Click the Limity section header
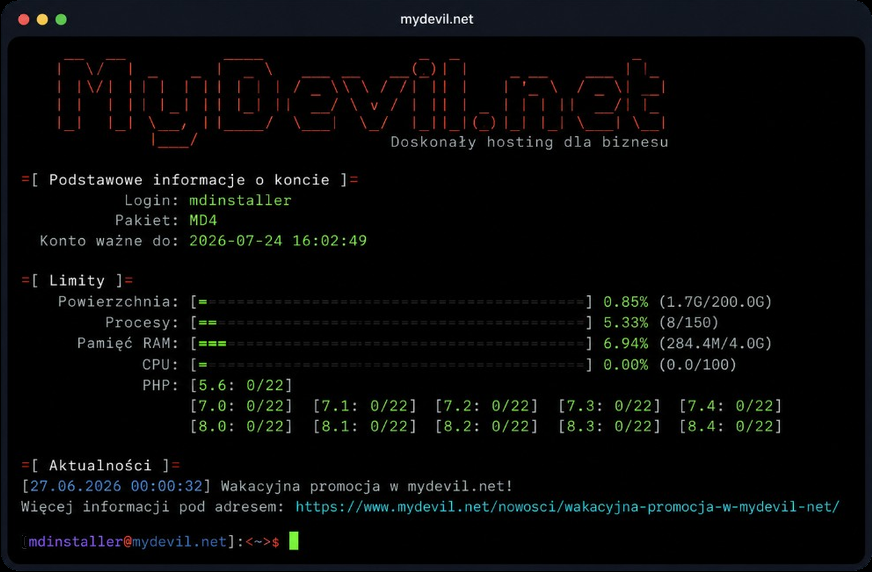 pyautogui.click(x=77, y=281)
